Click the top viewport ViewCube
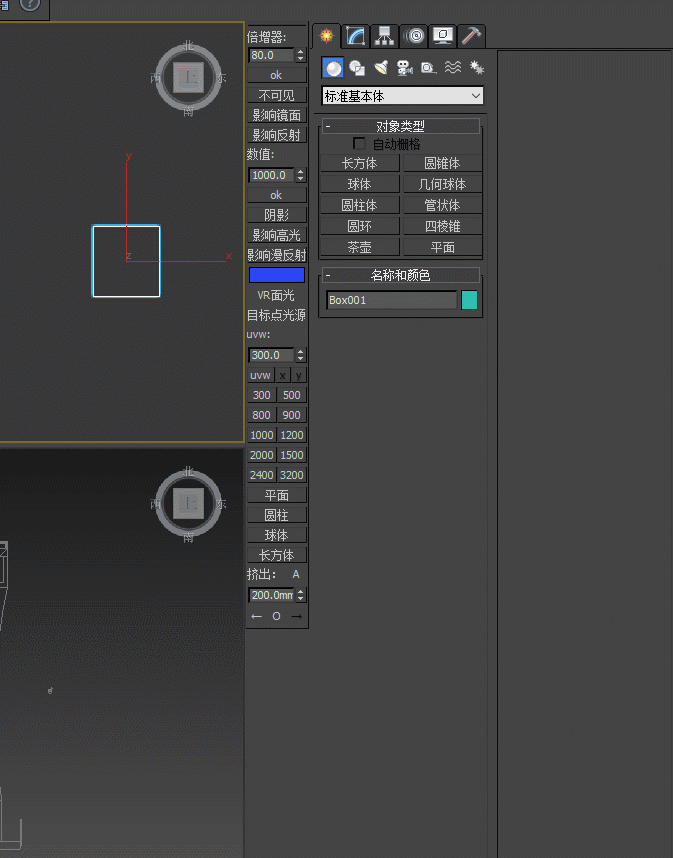Viewport: 673px width, 858px height. [x=189, y=79]
